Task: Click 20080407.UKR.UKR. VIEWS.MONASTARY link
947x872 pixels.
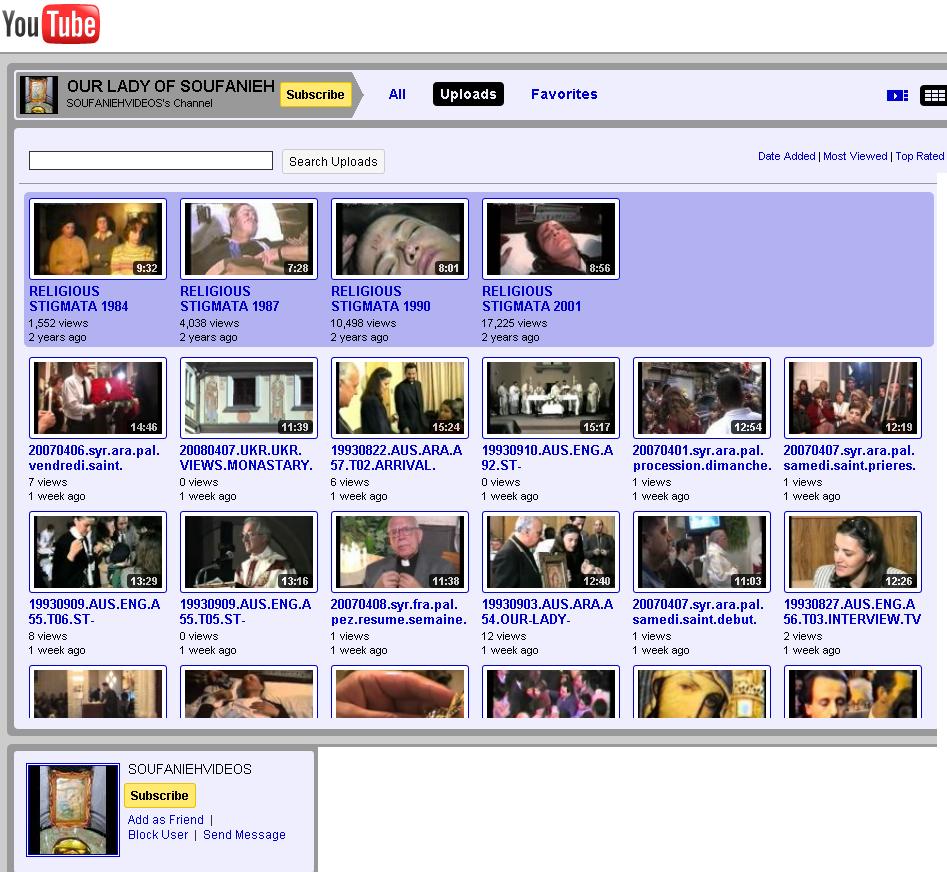Action: (x=246, y=458)
